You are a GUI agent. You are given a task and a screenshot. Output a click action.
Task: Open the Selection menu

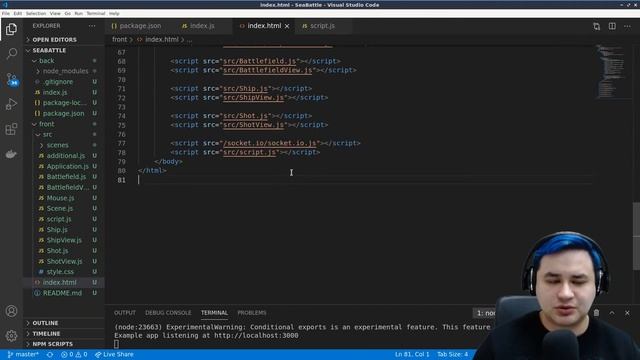pyautogui.click(x=36, y=13)
